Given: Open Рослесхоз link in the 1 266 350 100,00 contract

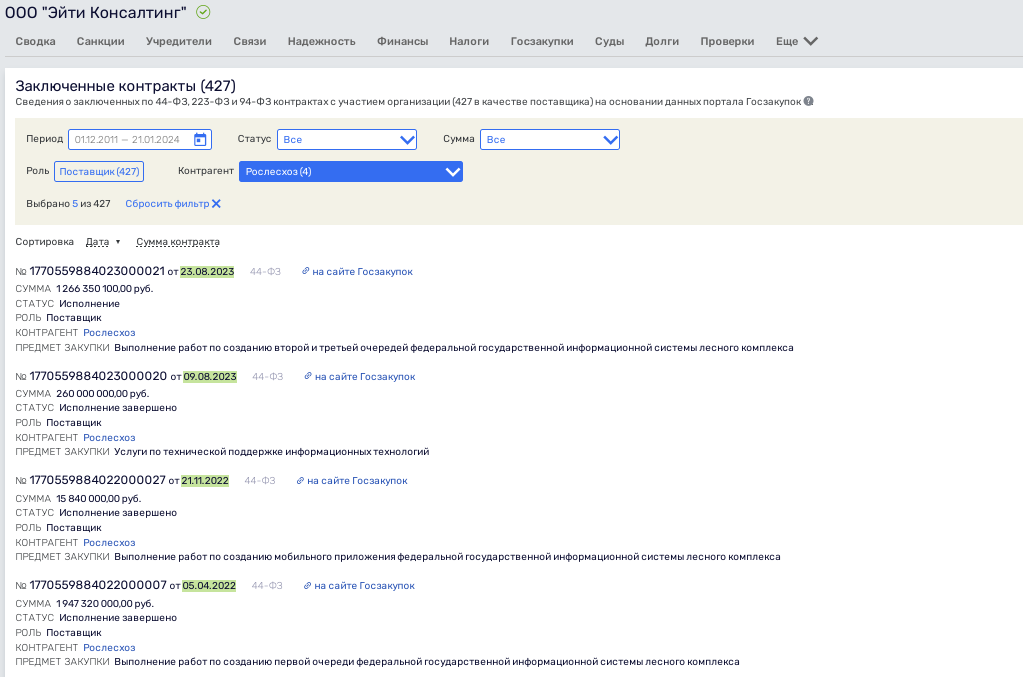Looking at the screenshot, I should click(109, 333).
